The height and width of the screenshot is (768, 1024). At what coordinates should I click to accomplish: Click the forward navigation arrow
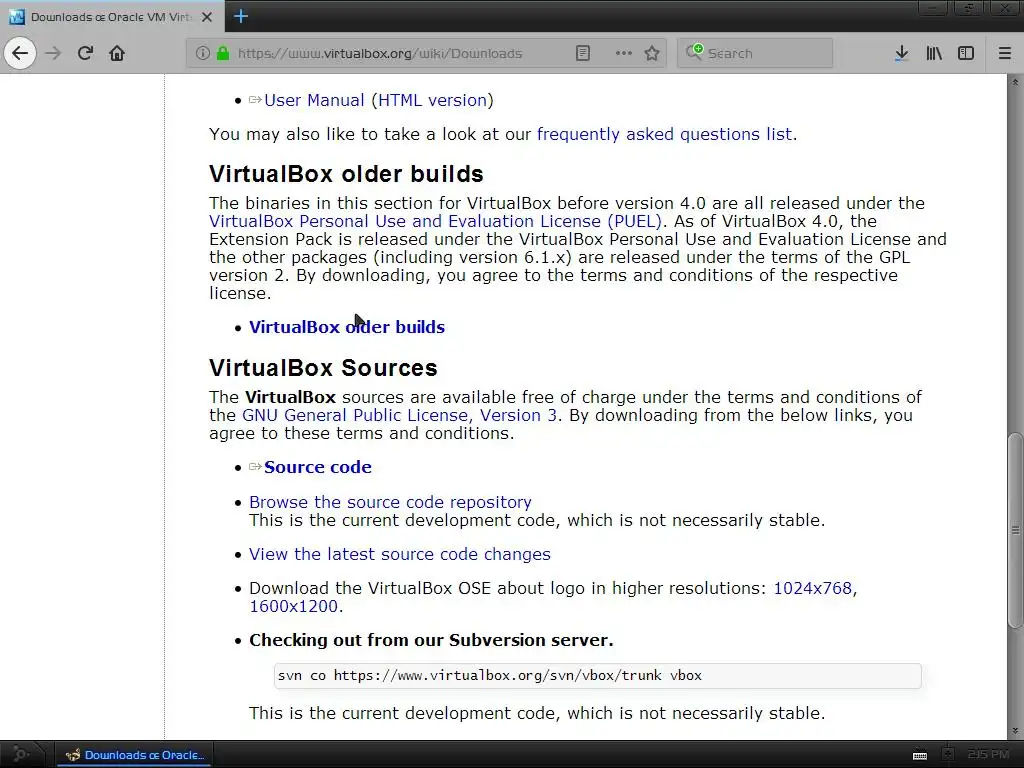[x=53, y=53]
